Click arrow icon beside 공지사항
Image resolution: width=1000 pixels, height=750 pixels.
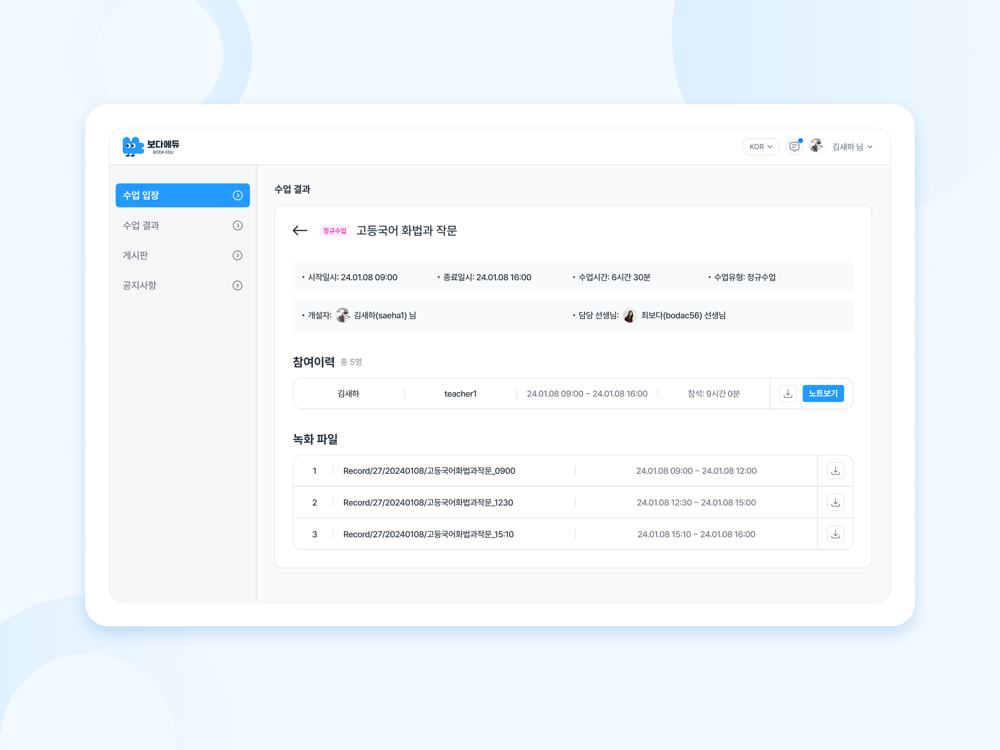[237, 285]
